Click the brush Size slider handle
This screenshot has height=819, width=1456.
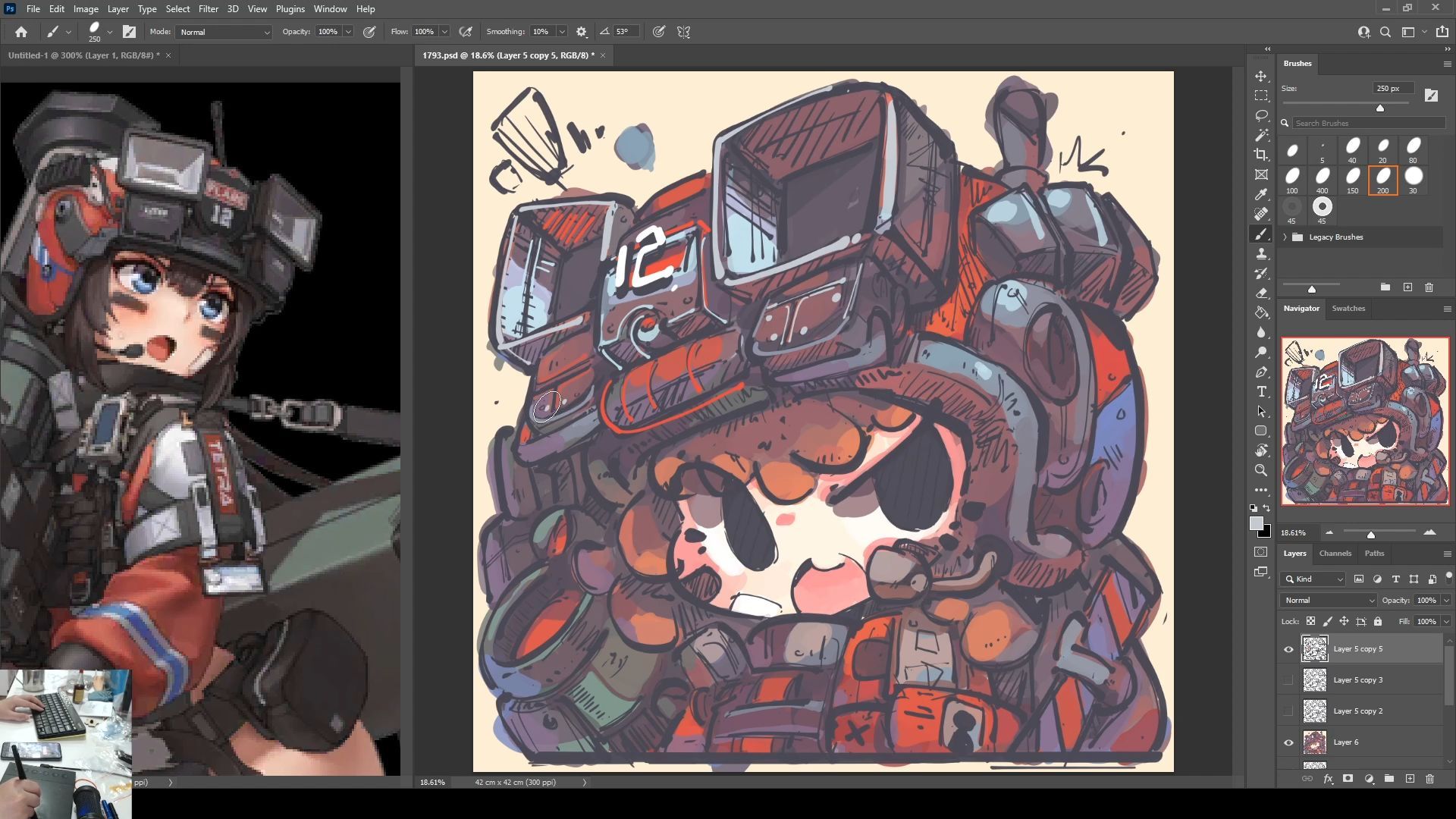point(1380,108)
